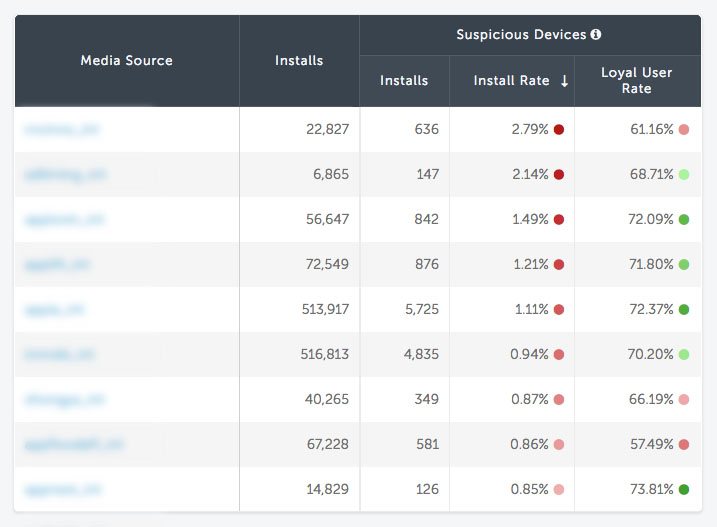717x527 pixels.
Task: Click the red dot next to 1.49%
Action: (x=559, y=220)
